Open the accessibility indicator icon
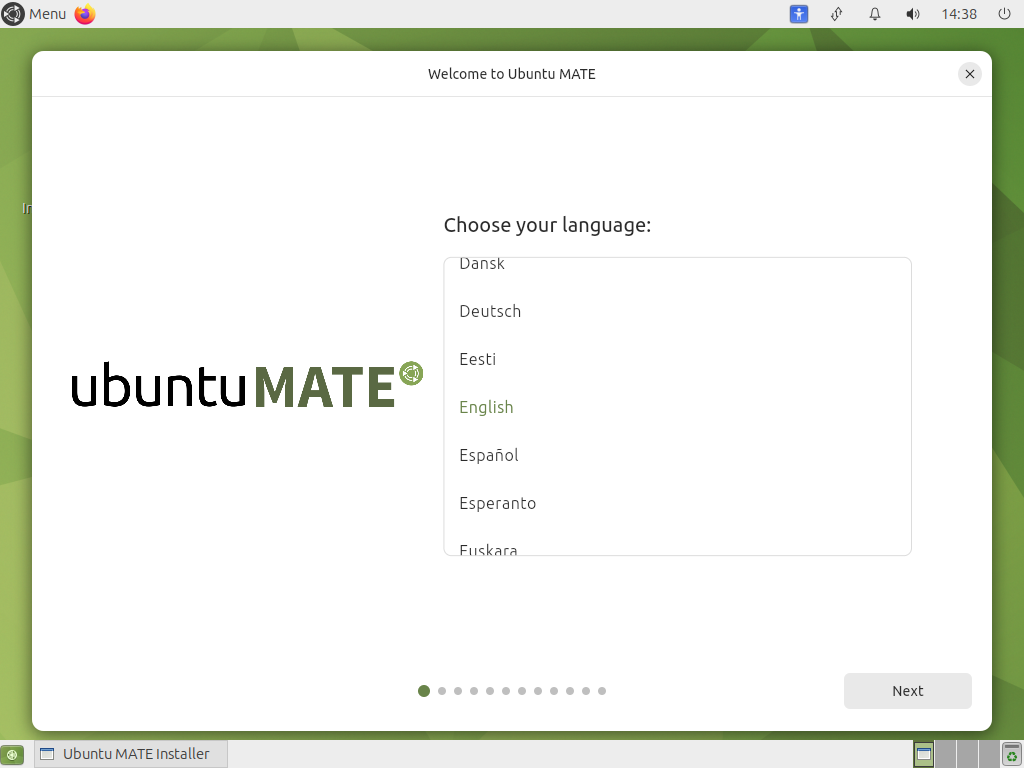 (799, 14)
